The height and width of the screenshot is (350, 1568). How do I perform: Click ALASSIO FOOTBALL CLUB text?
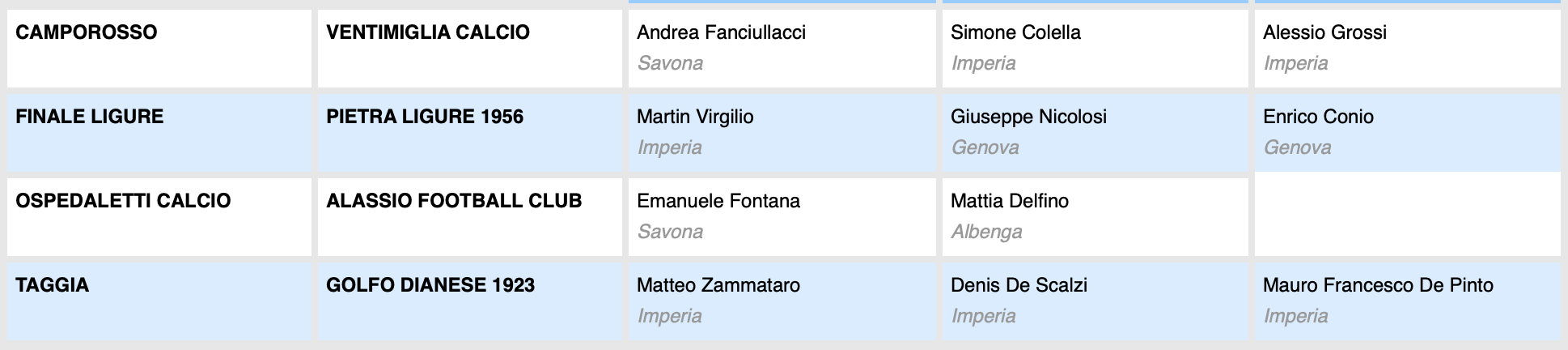tap(454, 201)
